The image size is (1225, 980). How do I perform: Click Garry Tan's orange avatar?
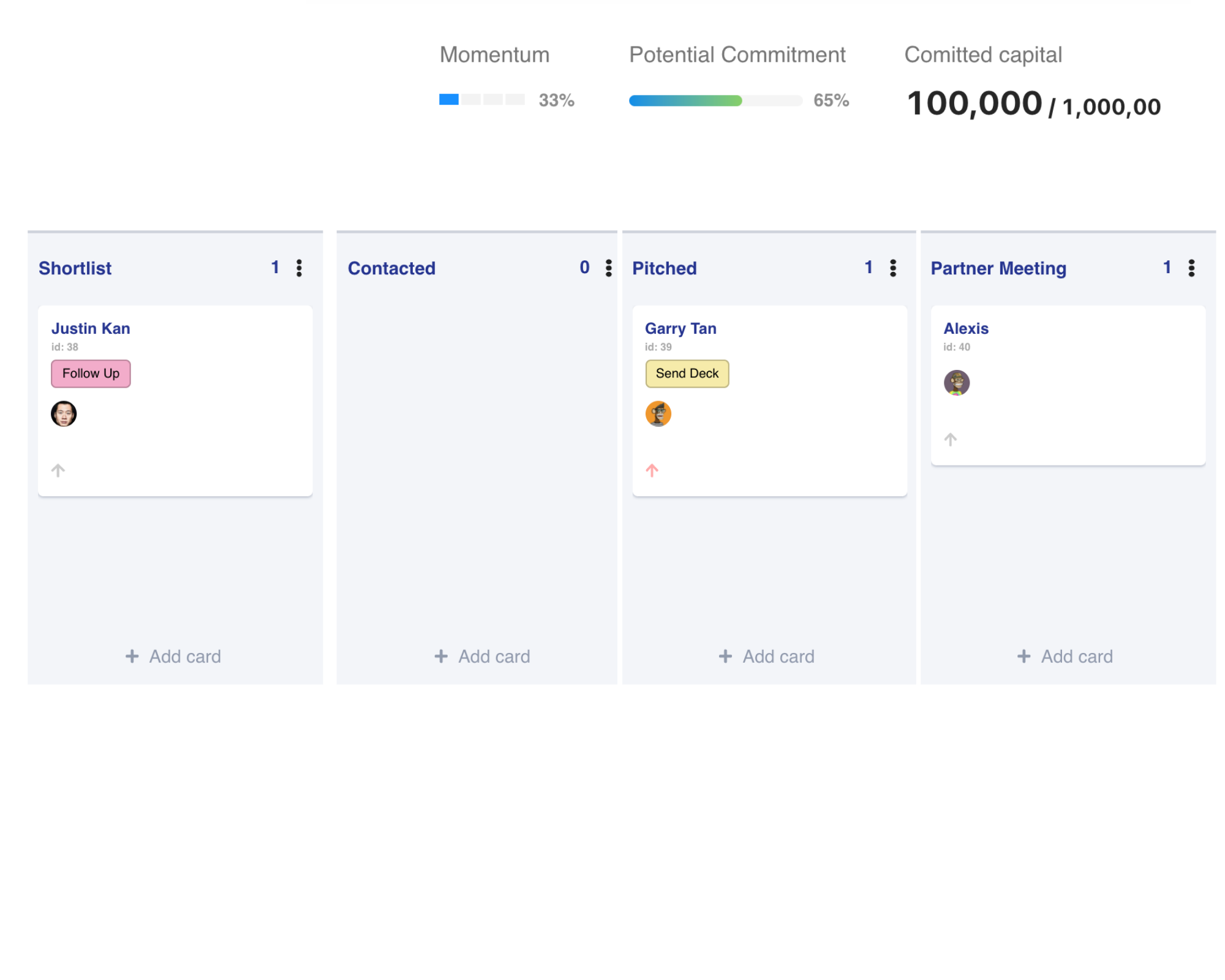coord(658,413)
